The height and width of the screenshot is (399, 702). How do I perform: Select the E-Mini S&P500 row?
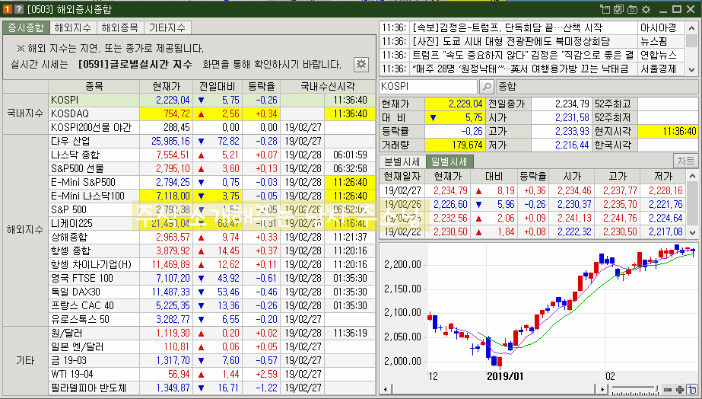pos(212,183)
